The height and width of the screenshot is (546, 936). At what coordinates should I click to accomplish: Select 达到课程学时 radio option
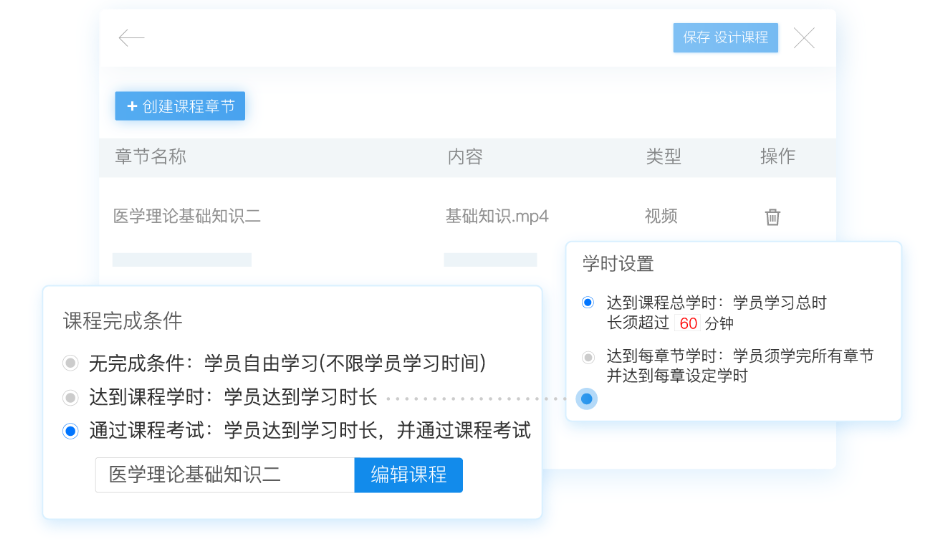click(70, 397)
